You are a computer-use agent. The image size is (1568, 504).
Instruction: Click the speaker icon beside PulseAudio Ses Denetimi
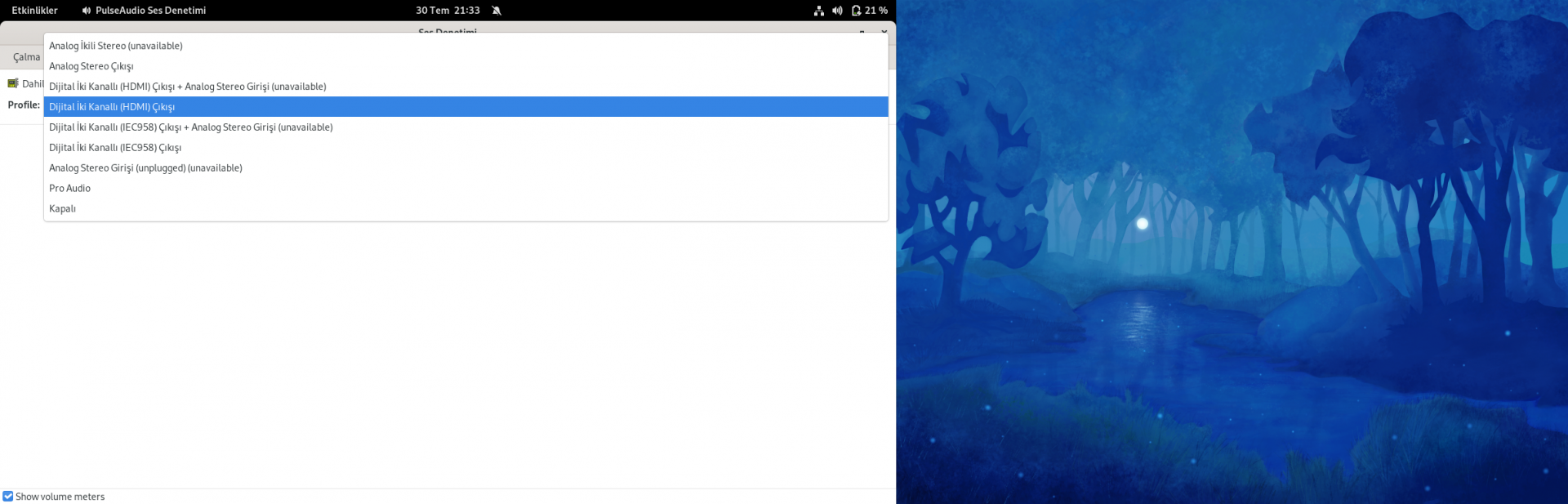87,11
